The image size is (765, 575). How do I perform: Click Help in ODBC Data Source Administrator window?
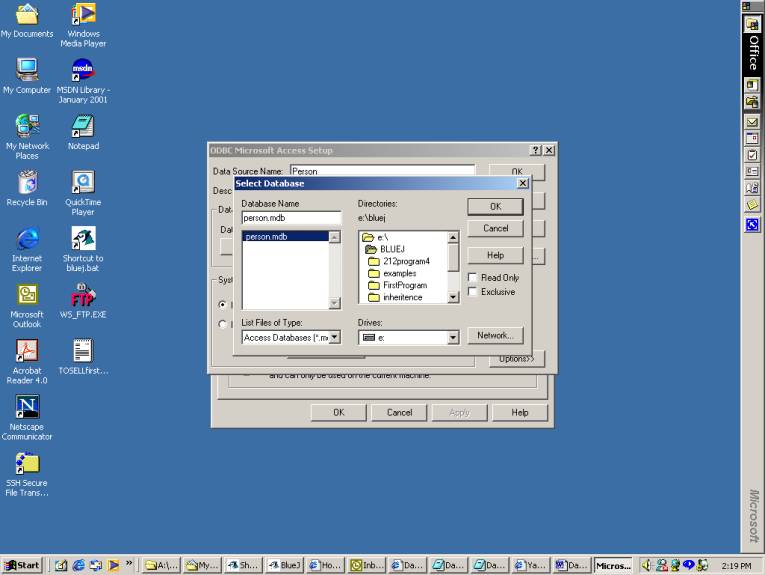pyautogui.click(x=520, y=413)
